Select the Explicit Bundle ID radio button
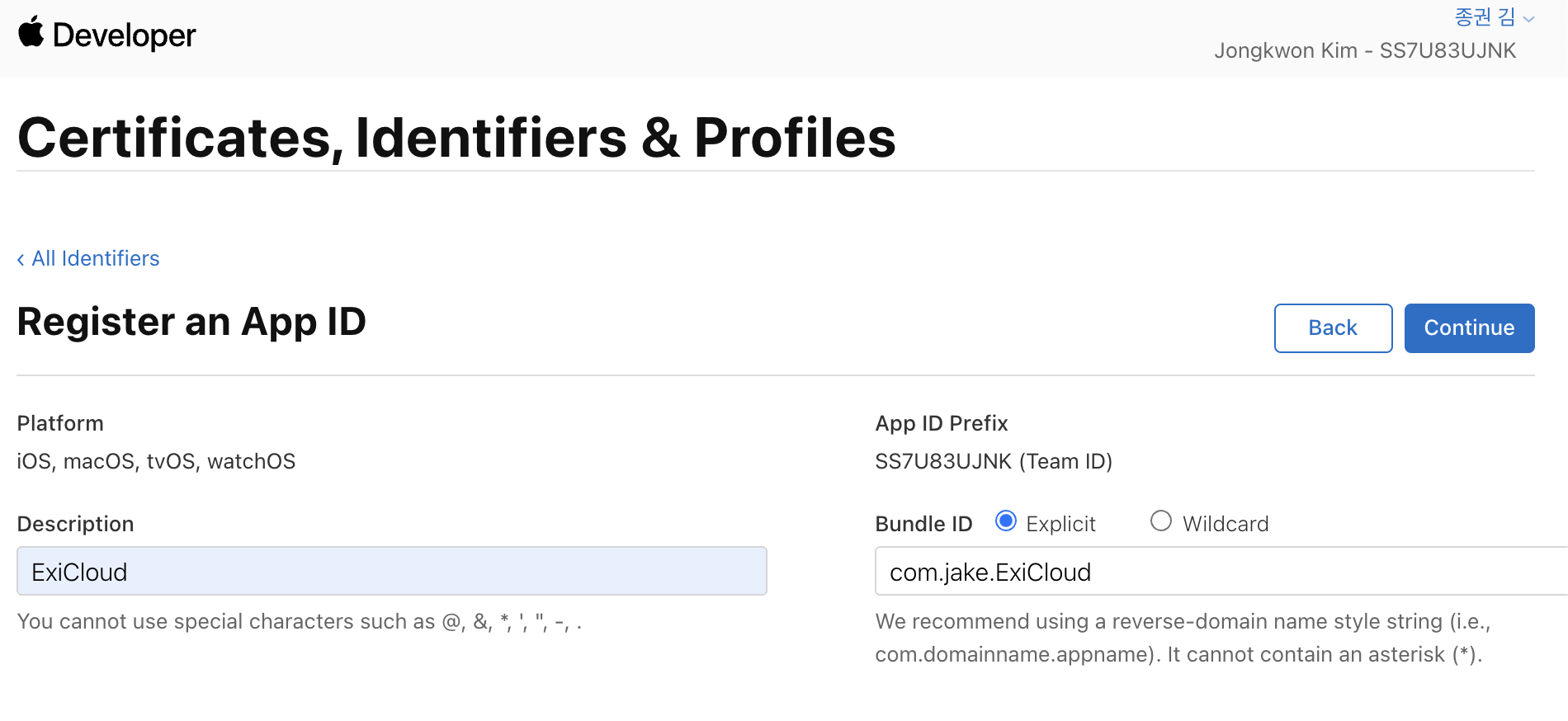 point(1005,521)
